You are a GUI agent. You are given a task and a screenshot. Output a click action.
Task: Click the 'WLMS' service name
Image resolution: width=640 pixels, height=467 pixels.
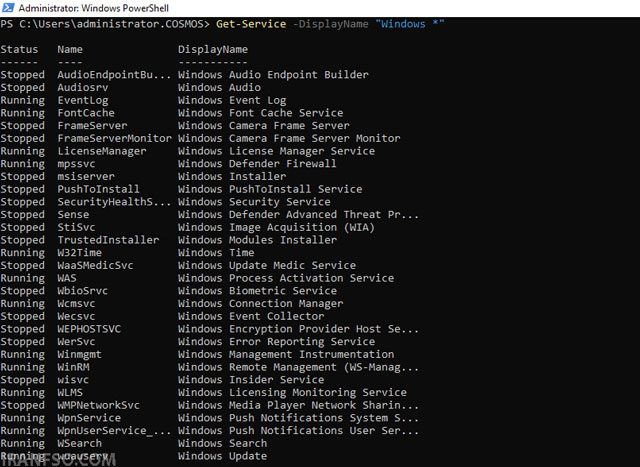pyautogui.click(x=70, y=392)
